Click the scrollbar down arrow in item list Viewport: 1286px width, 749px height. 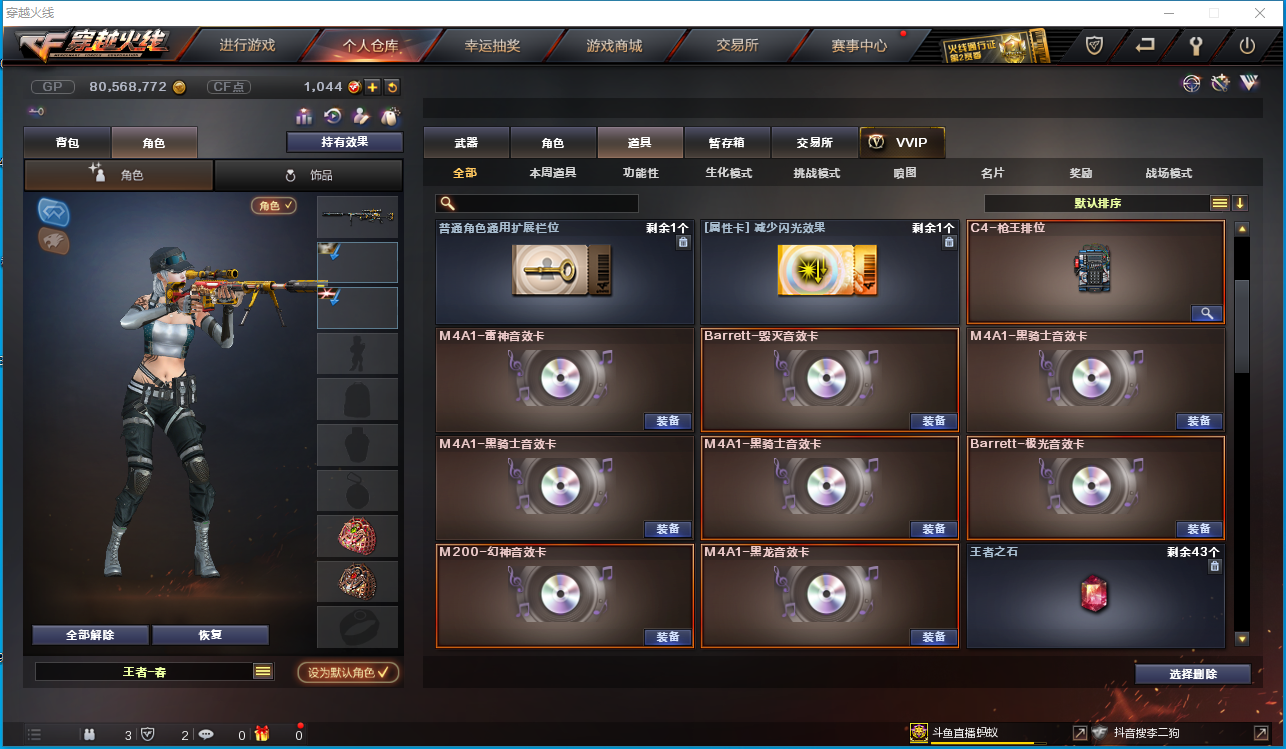pos(1242,638)
